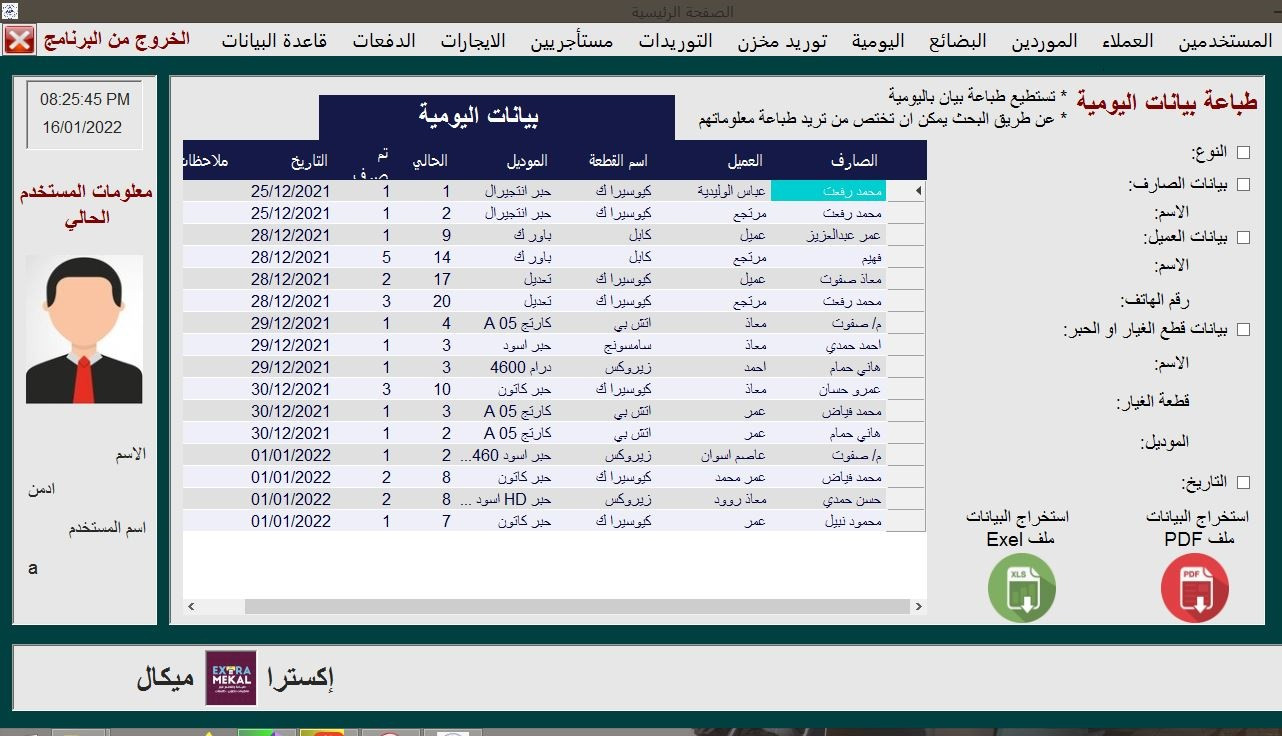
Task: Select the الدفعات menu item
Action: click(384, 41)
